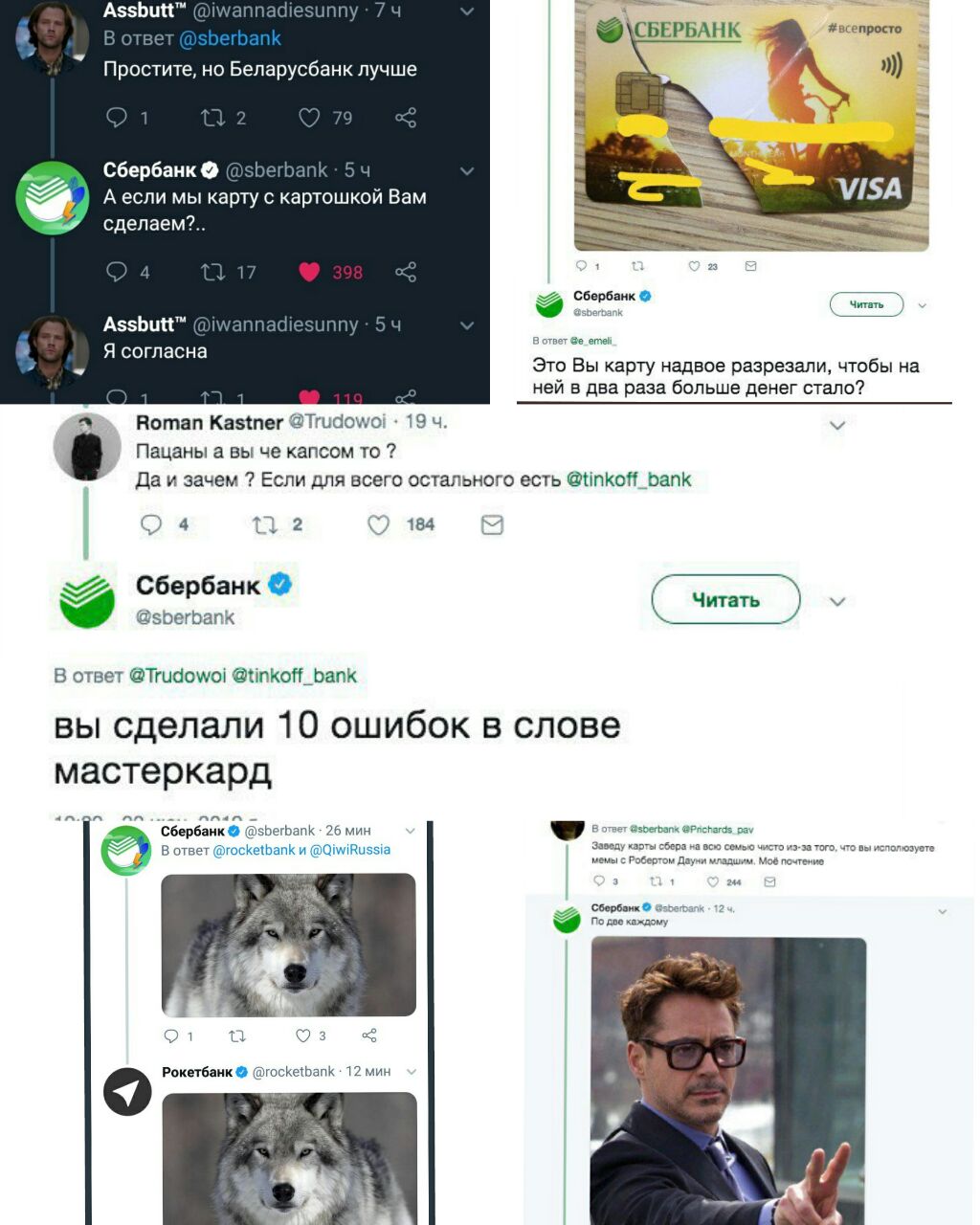This screenshot has height=1225, width=980.
Task: Like the "Простите, но Беларусбанк лучше" tweet
Action: tap(309, 118)
